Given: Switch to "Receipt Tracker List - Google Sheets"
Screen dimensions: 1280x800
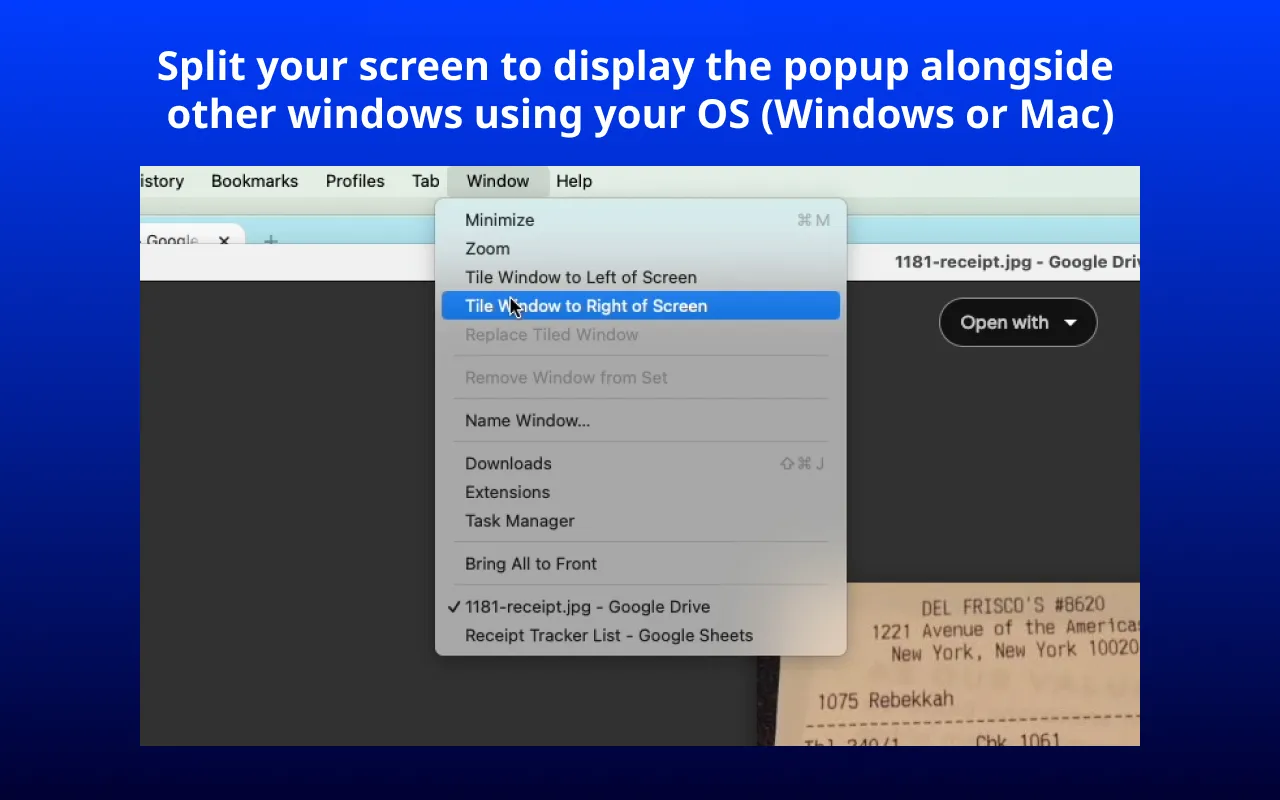Looking at the screenshot, I should (608, 635).
